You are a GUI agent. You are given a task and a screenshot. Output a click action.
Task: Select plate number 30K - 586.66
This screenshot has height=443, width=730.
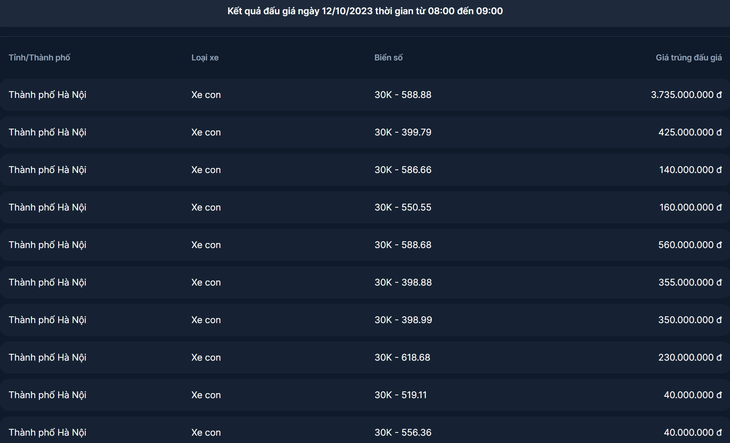(x=403, y=170)
